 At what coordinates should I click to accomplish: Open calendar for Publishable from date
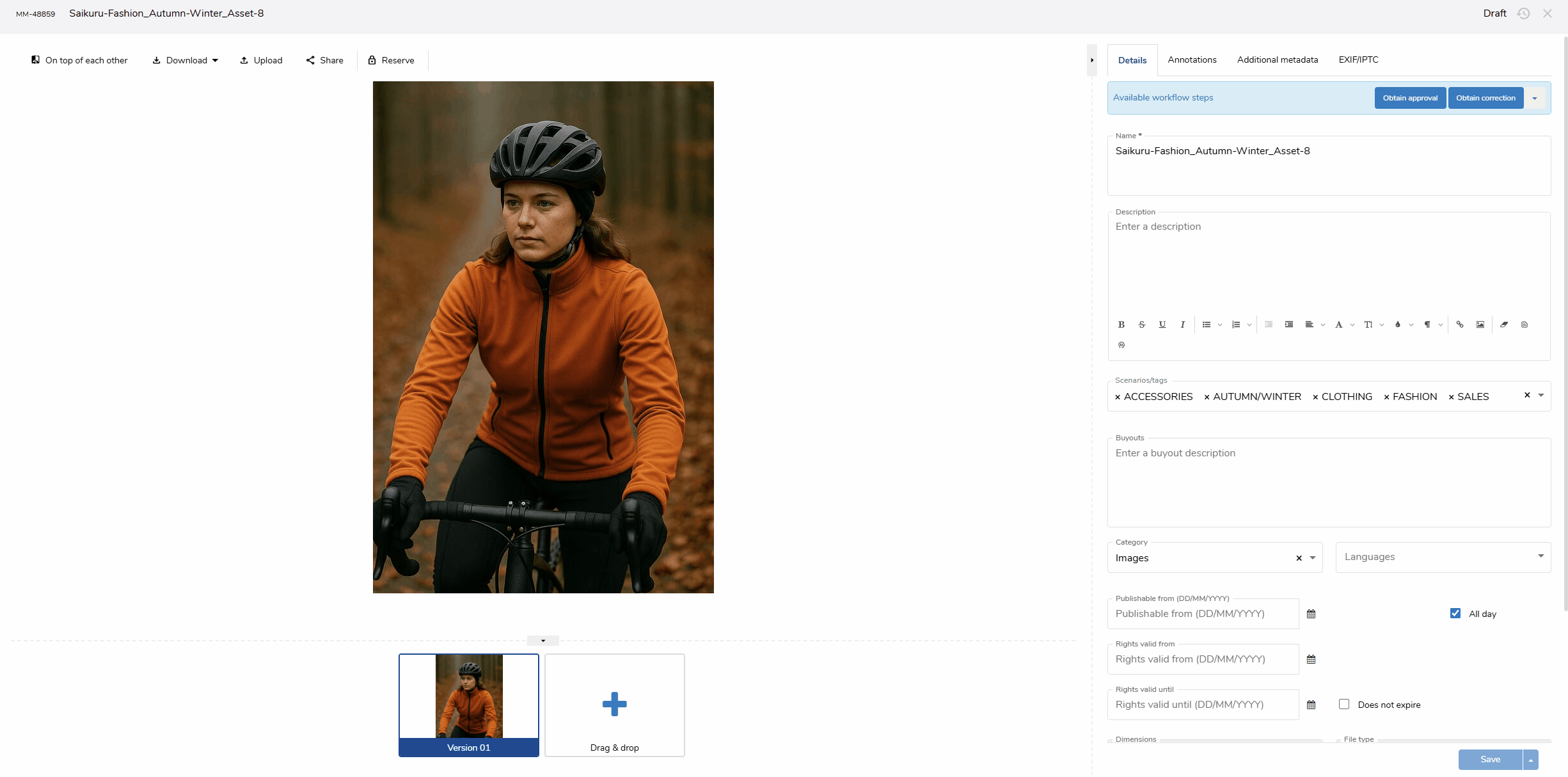(x=1311, y=614)
